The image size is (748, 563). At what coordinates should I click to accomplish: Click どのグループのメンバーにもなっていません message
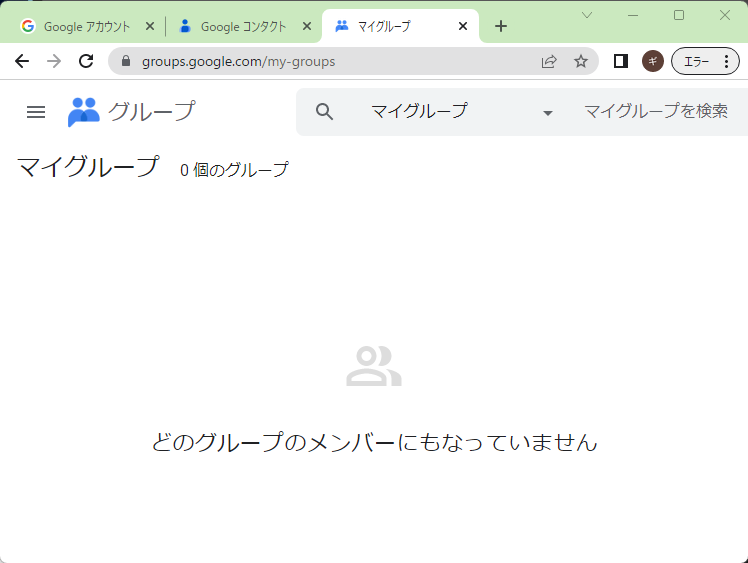pyautogui.click(x=374, y=442)
